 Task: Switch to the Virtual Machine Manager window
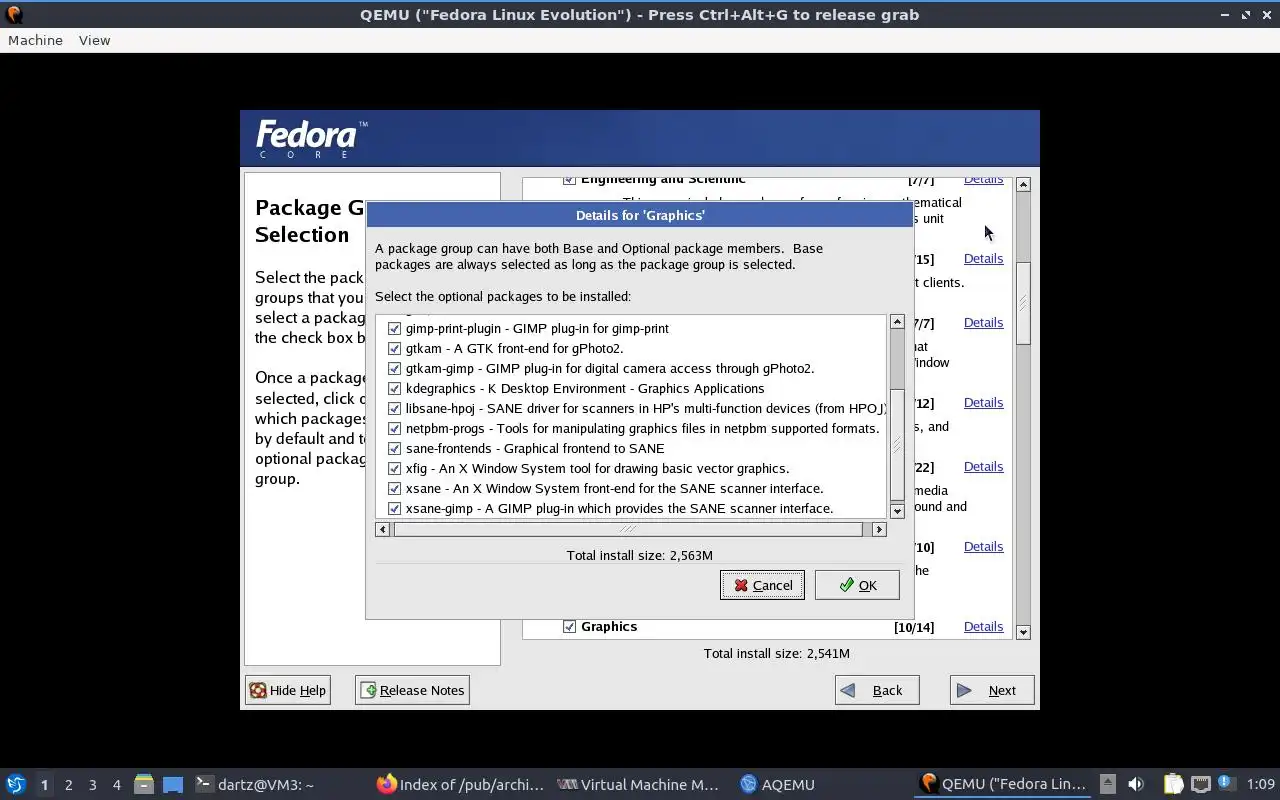pyautogui.click(x=639, y=784)
